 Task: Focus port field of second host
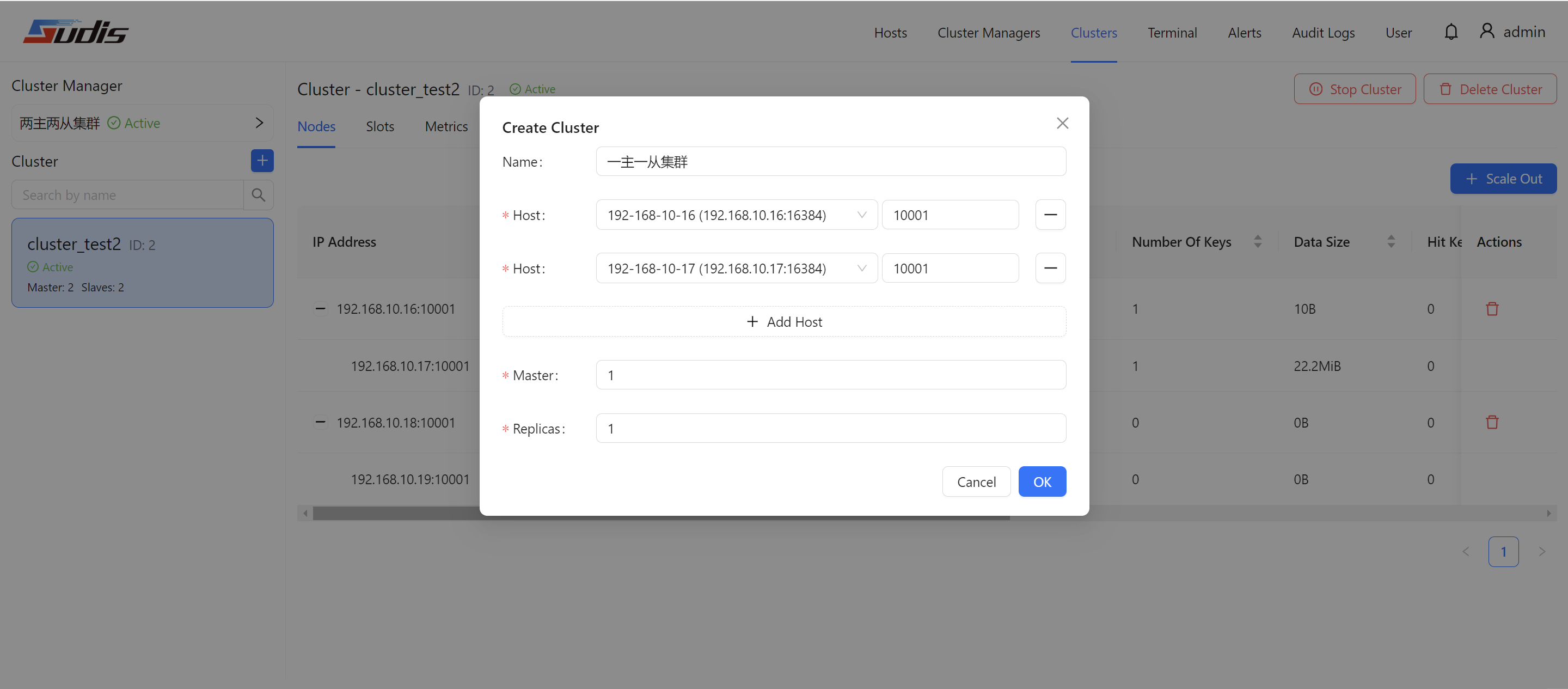coord(950,268)
